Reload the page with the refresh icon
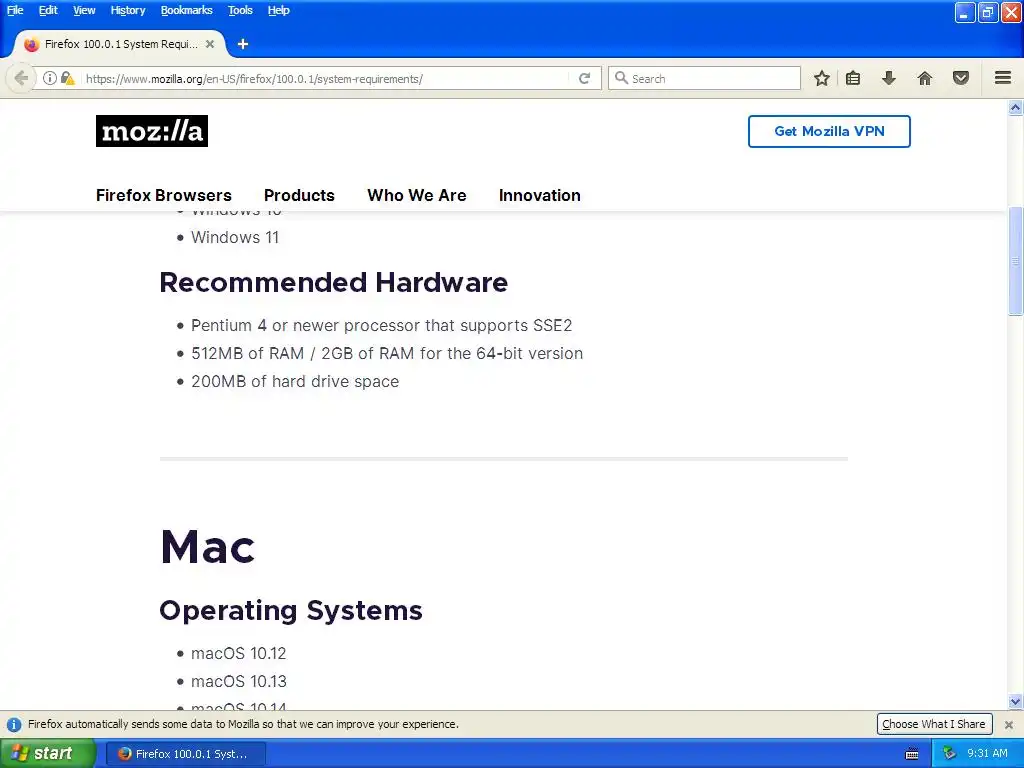 pyautogui.click(x=584, y=78)
